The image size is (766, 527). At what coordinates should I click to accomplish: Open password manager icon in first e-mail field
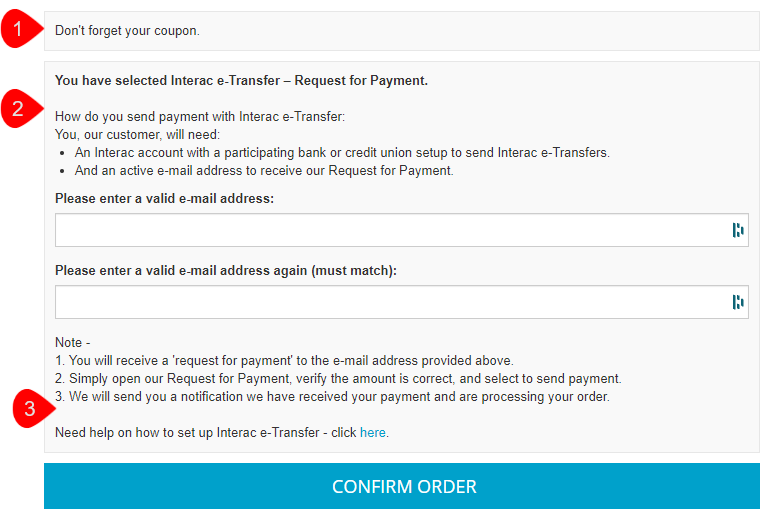[x=738, y=230]
